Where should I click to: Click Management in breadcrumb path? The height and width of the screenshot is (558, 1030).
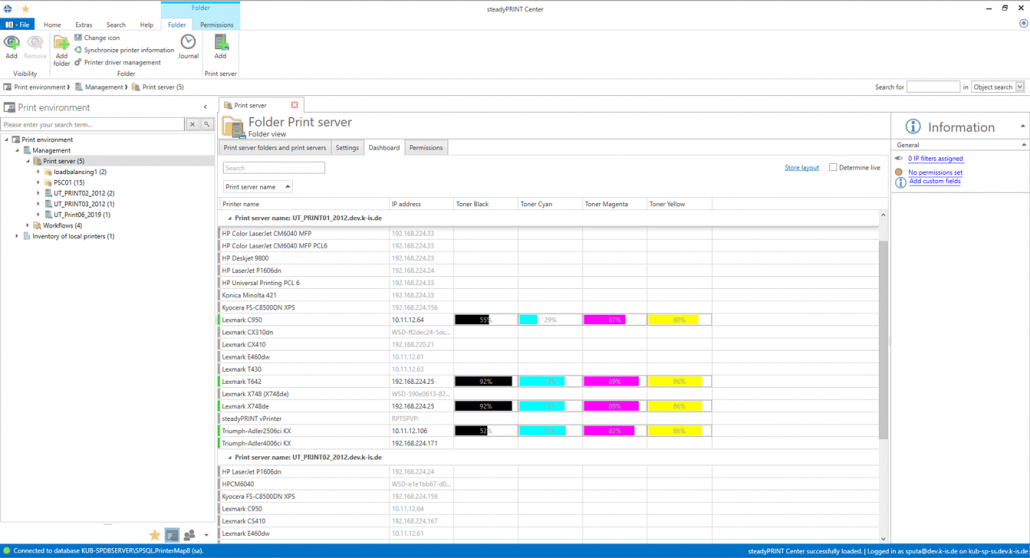point(104,87)
